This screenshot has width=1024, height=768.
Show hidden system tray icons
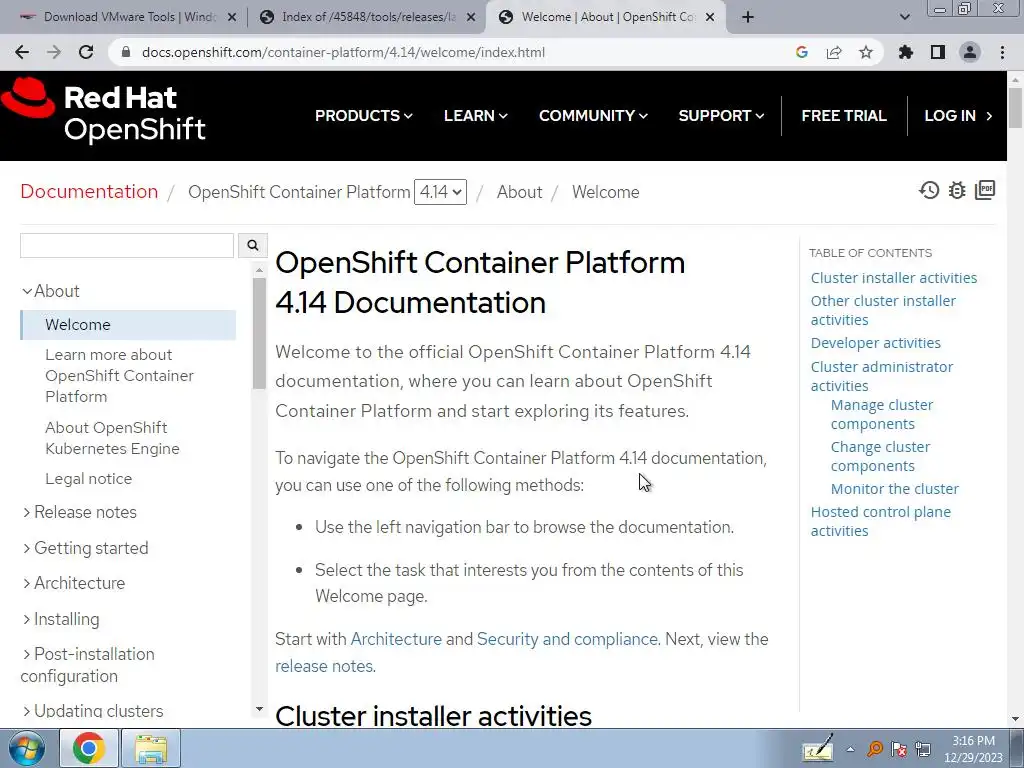click(x=850, y=749)
